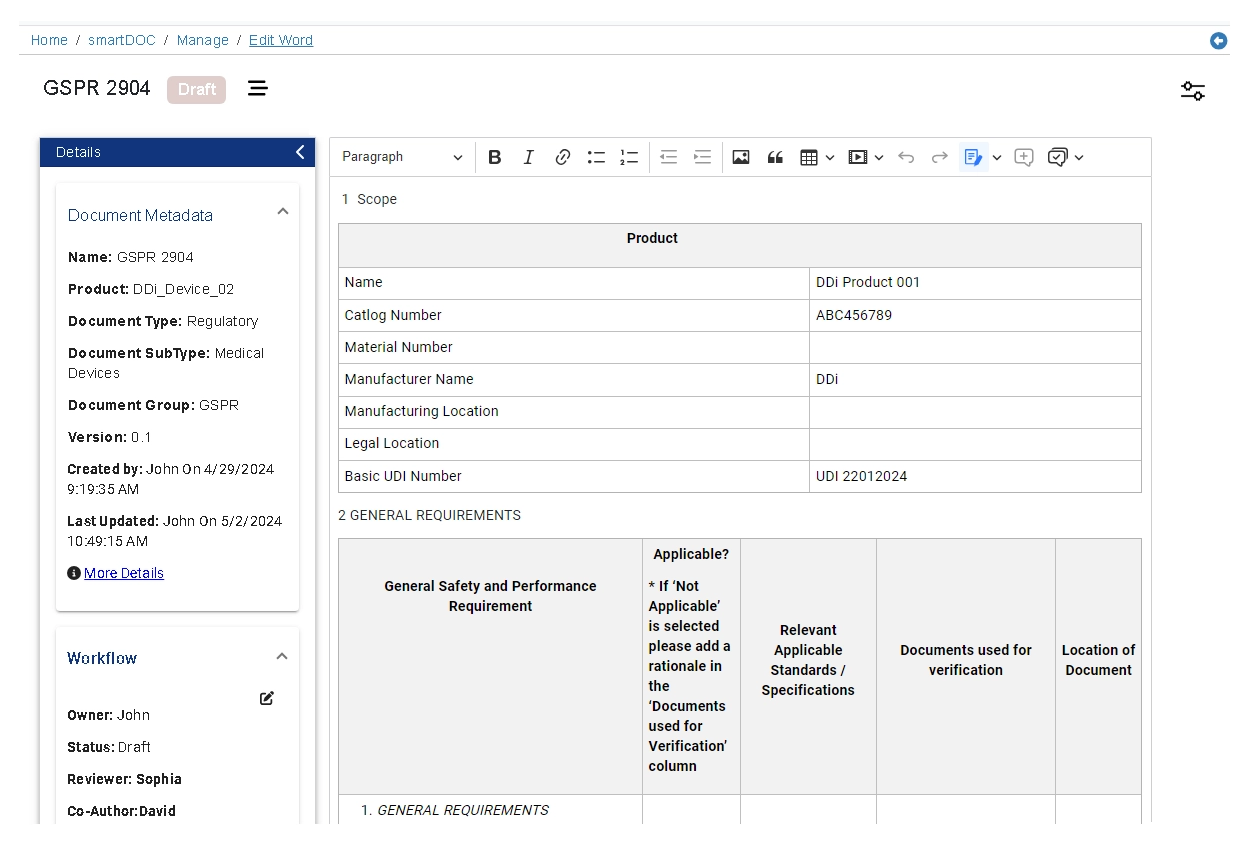Click the insert link icon
This screenshot has height=846, width=1250.
tap(563, 157)
